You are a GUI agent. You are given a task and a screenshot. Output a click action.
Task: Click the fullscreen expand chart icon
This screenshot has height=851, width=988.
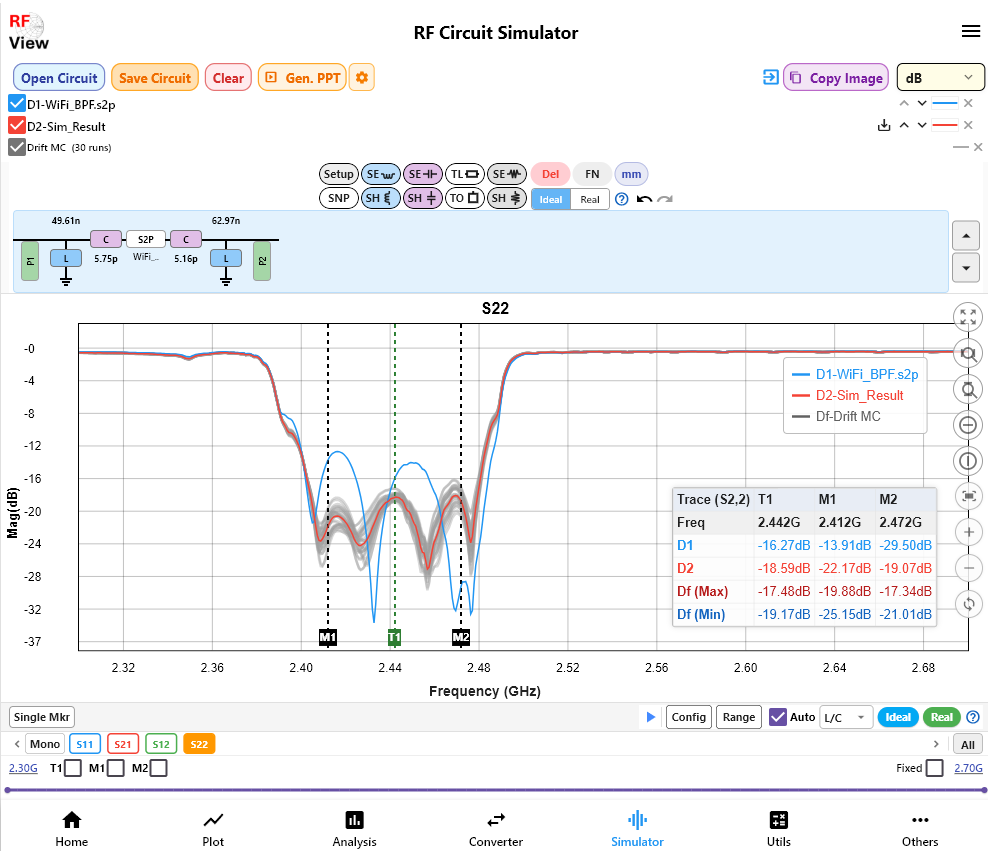point(968,317)
